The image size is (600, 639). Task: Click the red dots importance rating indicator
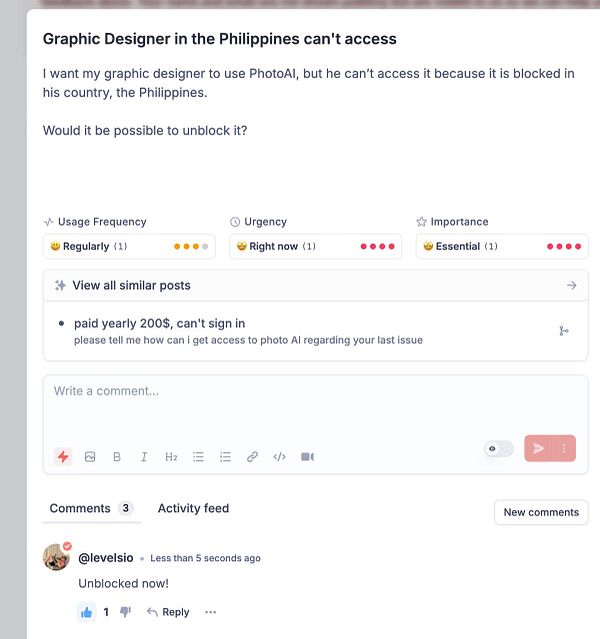[x=564, y=247]
